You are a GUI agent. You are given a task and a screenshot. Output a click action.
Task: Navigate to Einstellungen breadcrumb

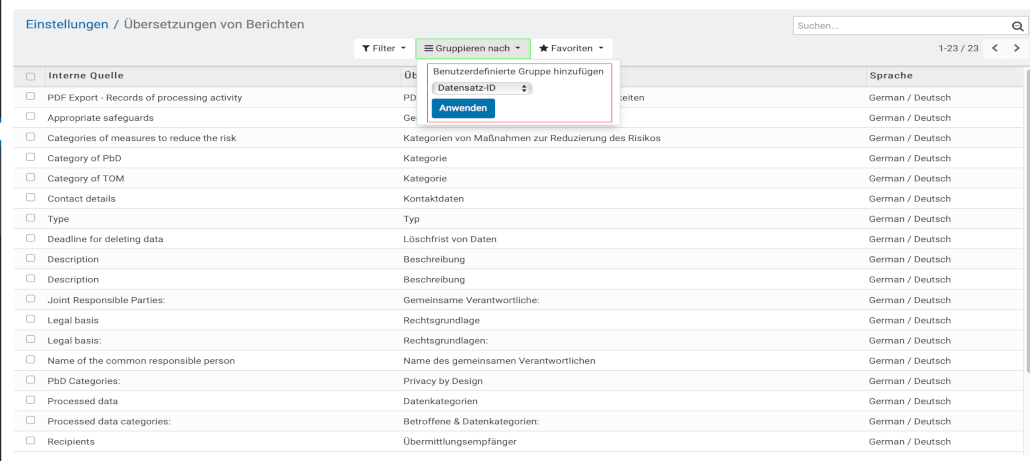point(66,24)
